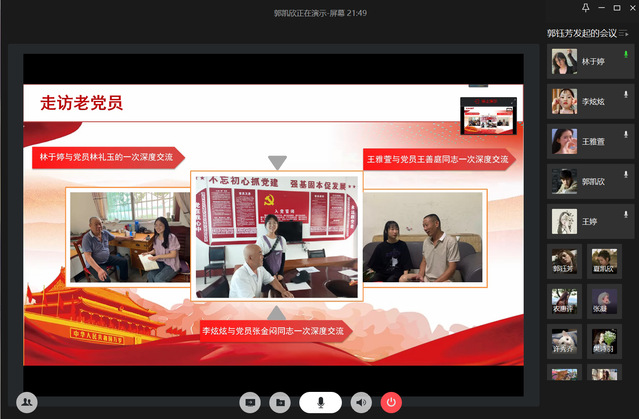Collapse the participant panel using the list arrow icon
This screenshot has height=419, width=639.
[625, 34]
